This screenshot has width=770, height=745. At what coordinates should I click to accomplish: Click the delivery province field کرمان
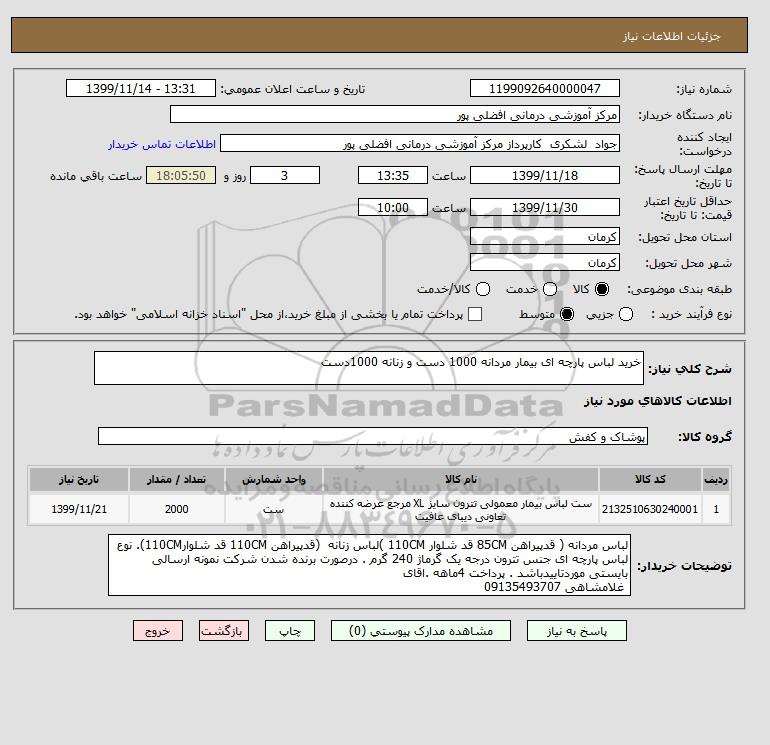click(545, 237)
